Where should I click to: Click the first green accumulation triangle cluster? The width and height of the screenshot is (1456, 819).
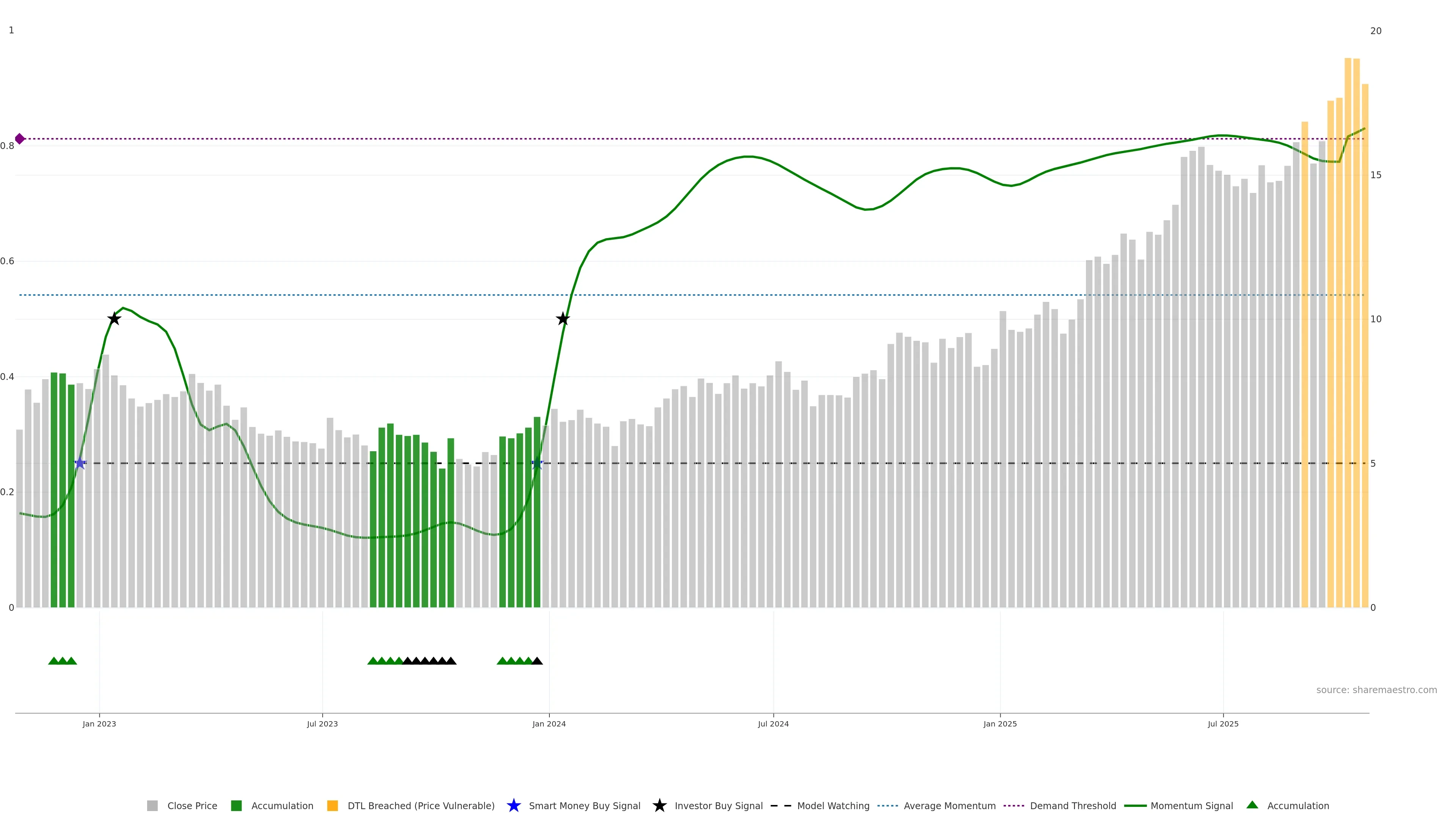[x=62, y=661]
